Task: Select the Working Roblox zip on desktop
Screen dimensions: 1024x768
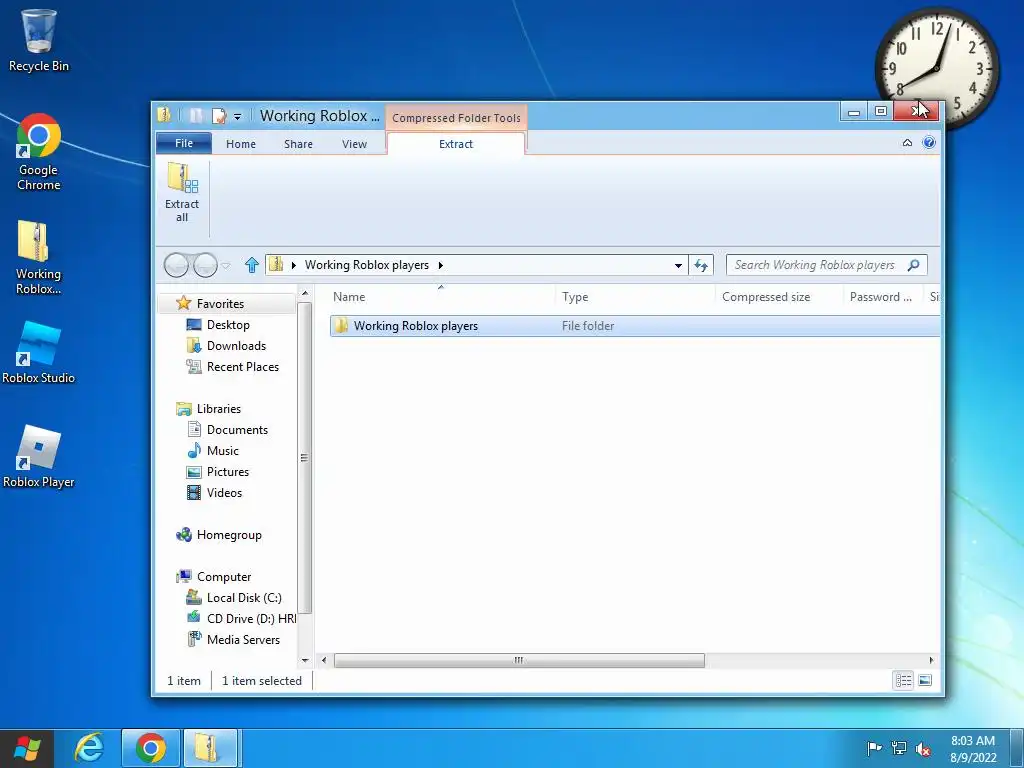Action: coord(39,257)
